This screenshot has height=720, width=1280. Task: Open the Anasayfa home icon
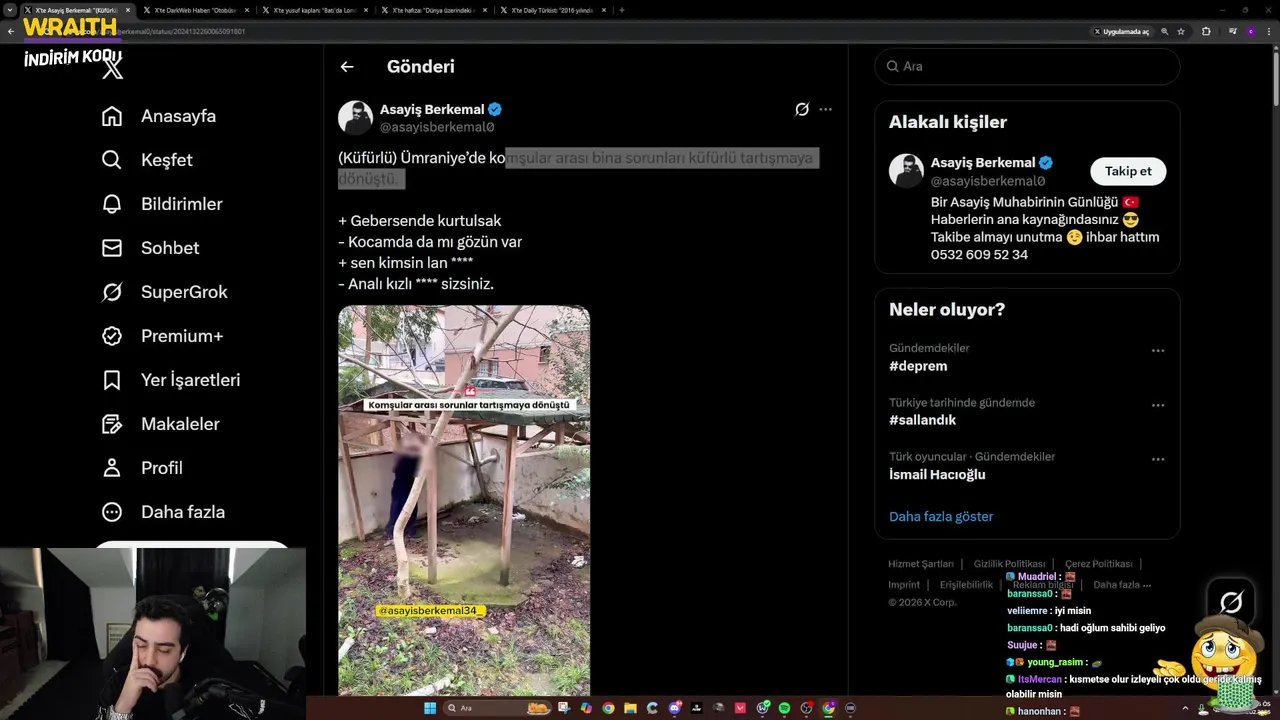[112, 116]
